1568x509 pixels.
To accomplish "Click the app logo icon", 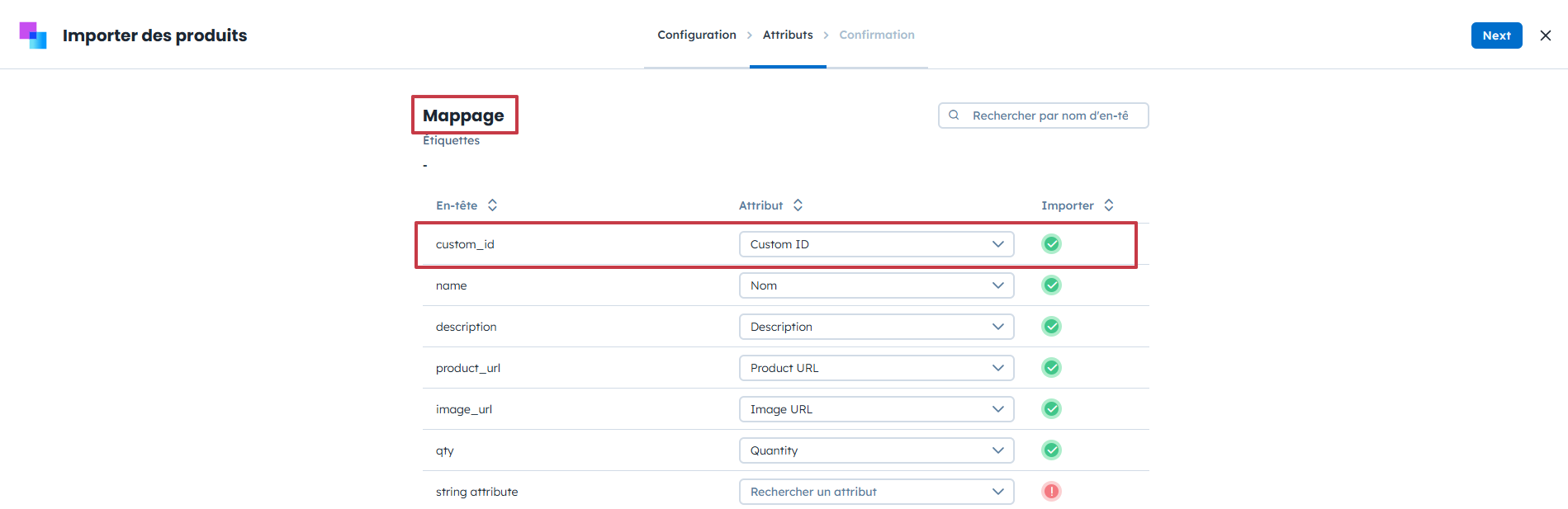I will pos(33,35).
